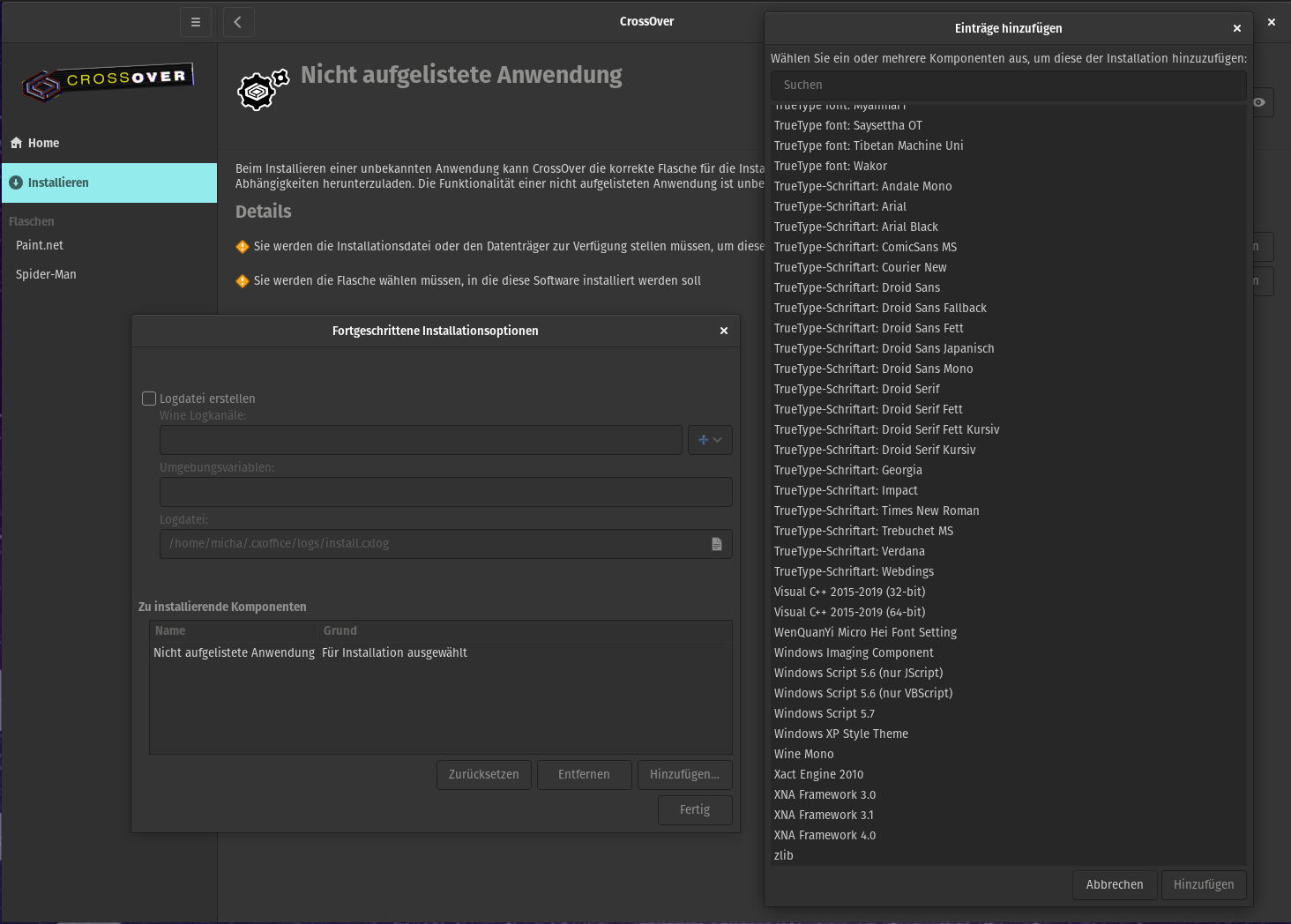Go to Home in sidebar
Viewport: 1291px width, 924px height.
(43, 143)
